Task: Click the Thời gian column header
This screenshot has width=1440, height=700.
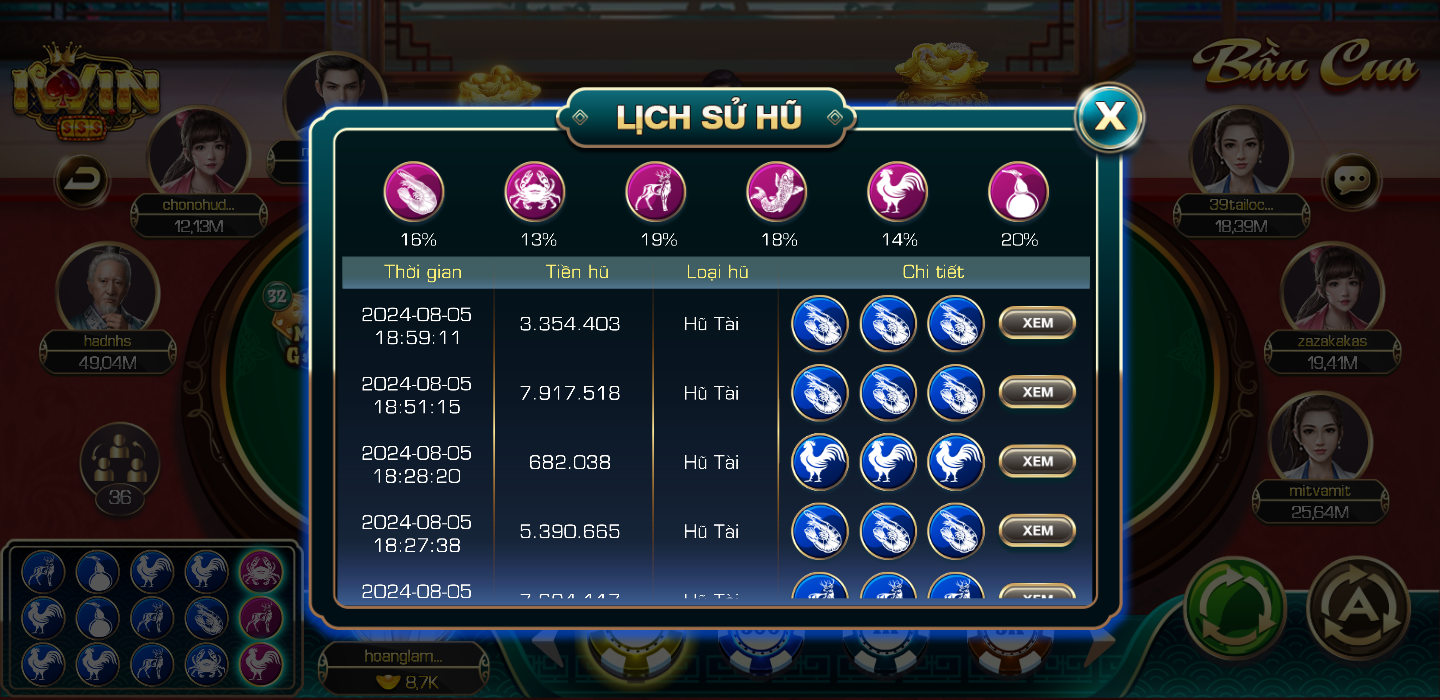Action: pos(423,272)
